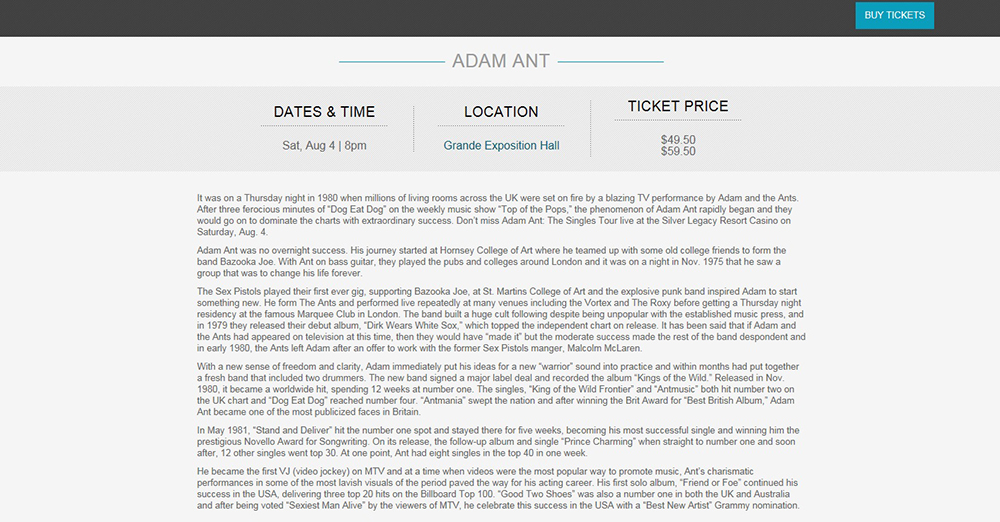Image resolution: width=1000 pixels, height=522 pixels.
Task: Click the dark header bar at top
Action: [400, 17]
